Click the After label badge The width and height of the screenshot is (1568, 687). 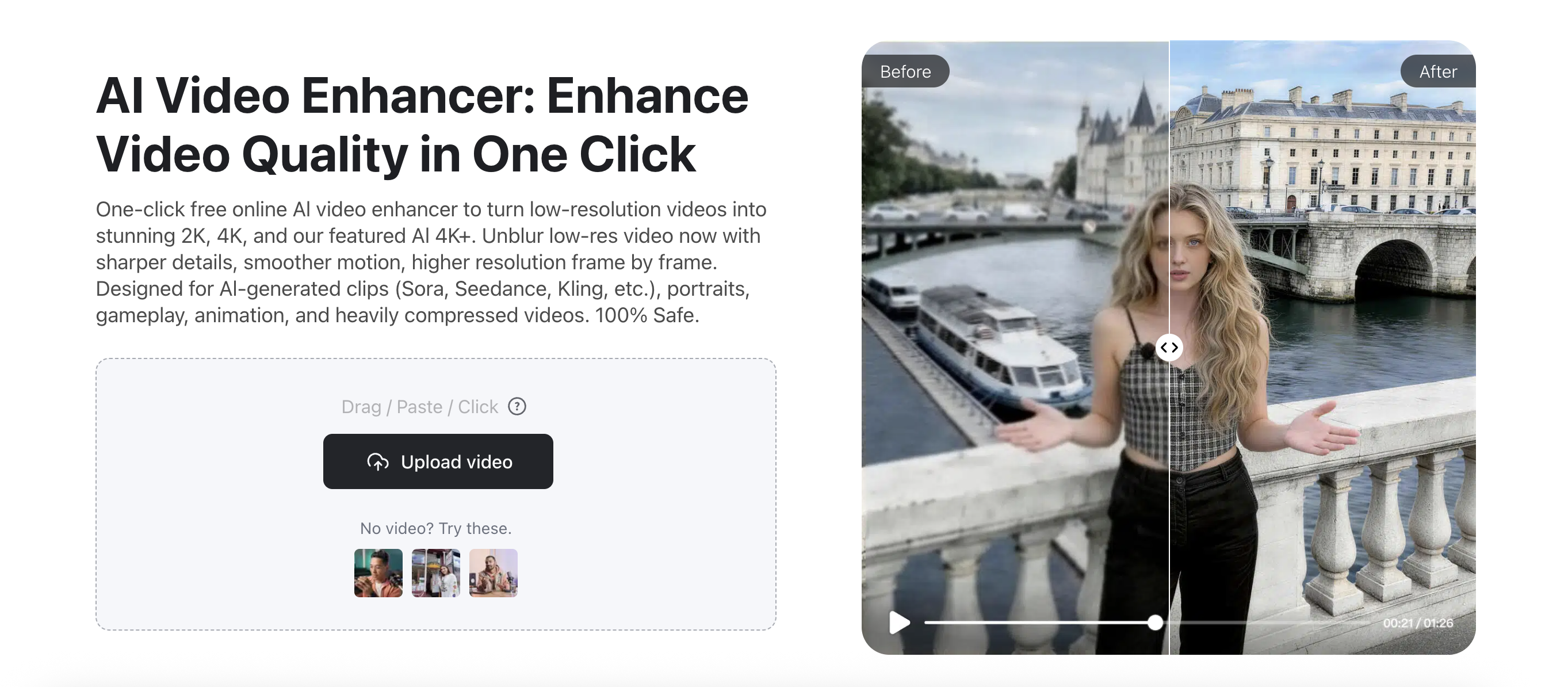coord(1438,71)
